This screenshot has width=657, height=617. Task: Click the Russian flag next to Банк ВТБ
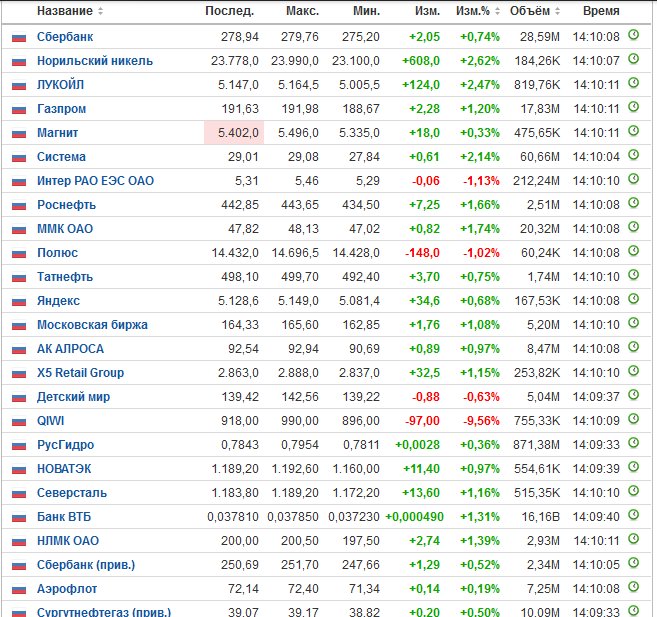[19, 518]
